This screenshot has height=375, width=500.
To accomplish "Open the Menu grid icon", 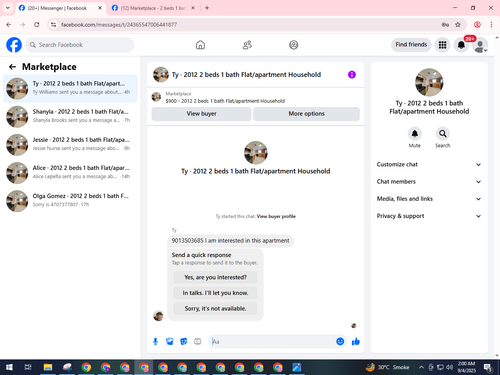I will coord(442,45).
